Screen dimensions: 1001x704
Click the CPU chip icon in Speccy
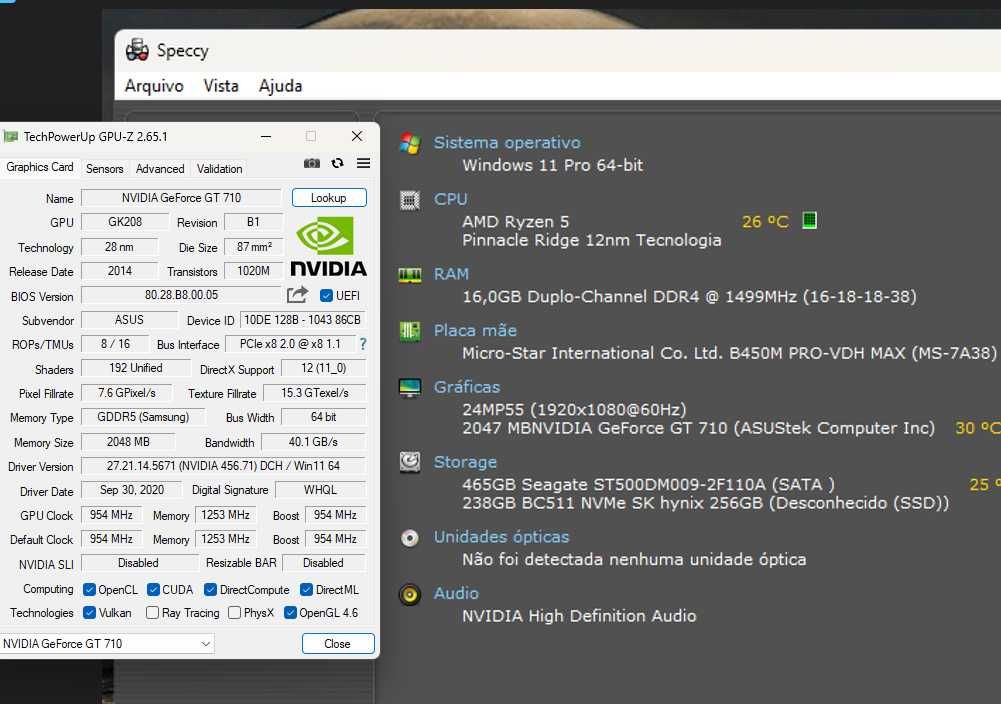pos(410,200)
